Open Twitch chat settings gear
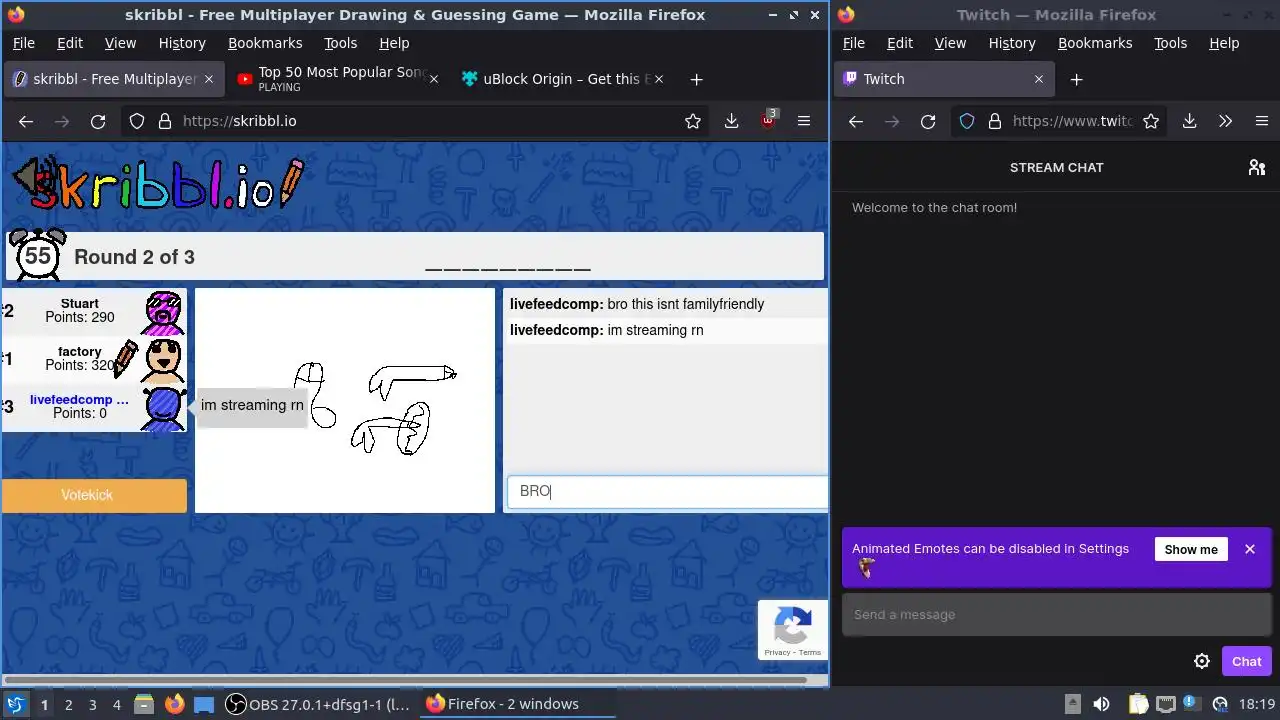The width and height of the screenshot is (1280, 720). pyautogui.click(x=1202, y=661)
